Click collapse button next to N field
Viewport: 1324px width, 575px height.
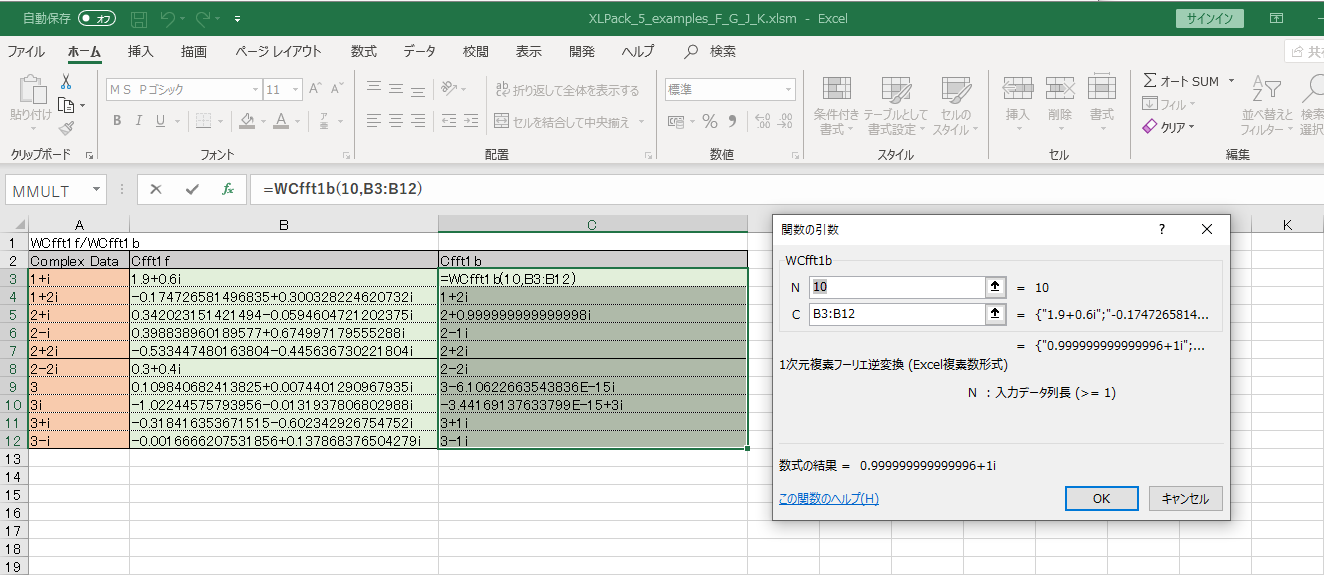(995, 287)
